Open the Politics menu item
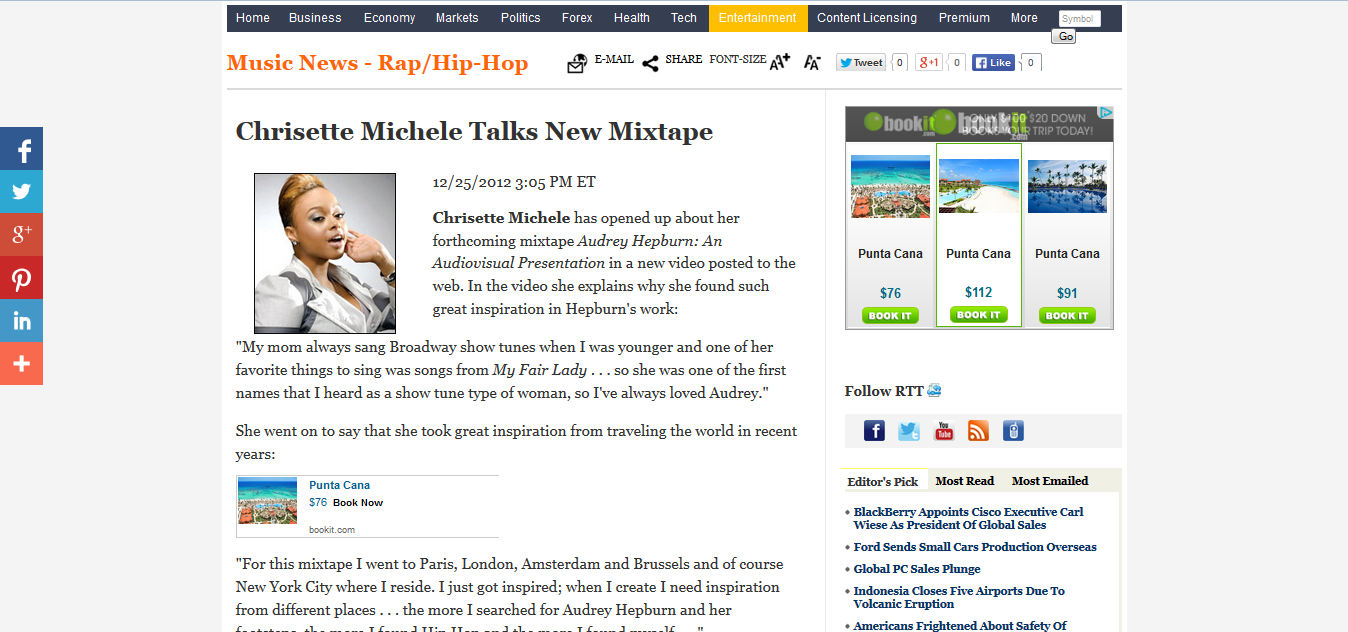The width and height of the screenshot is (1348, 632). click(521, 18)
